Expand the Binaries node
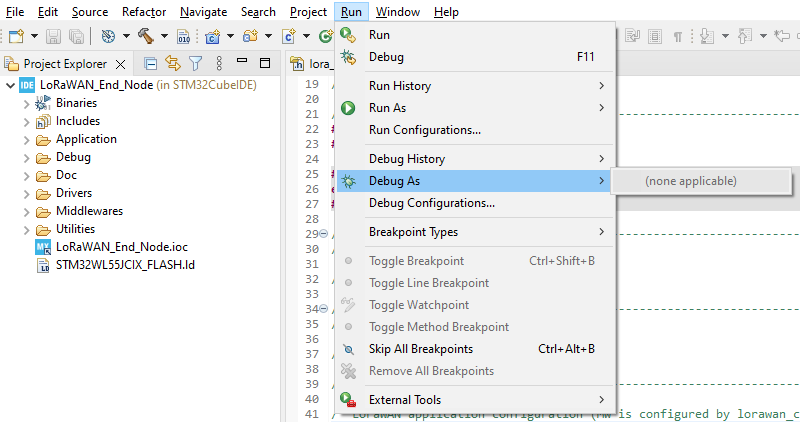 27,104
